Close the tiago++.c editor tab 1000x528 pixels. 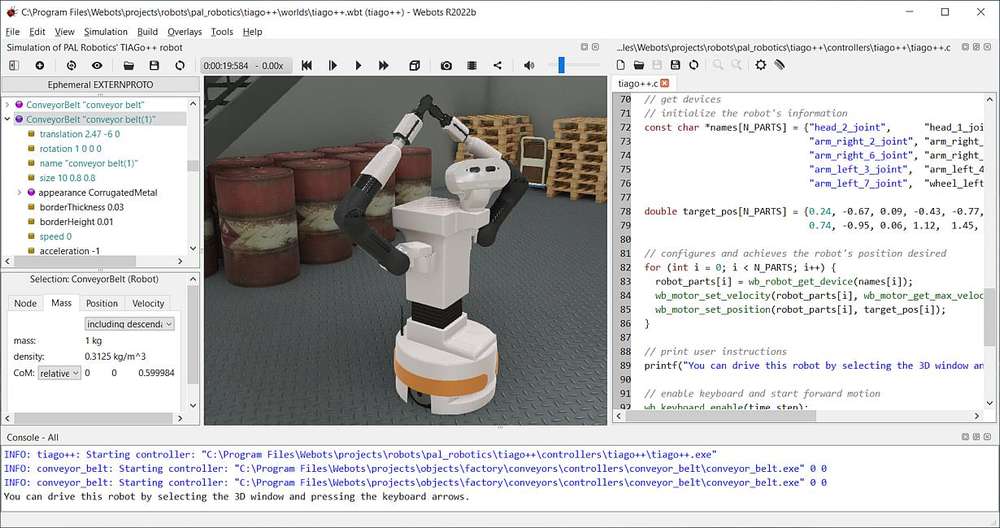(665, 84)
